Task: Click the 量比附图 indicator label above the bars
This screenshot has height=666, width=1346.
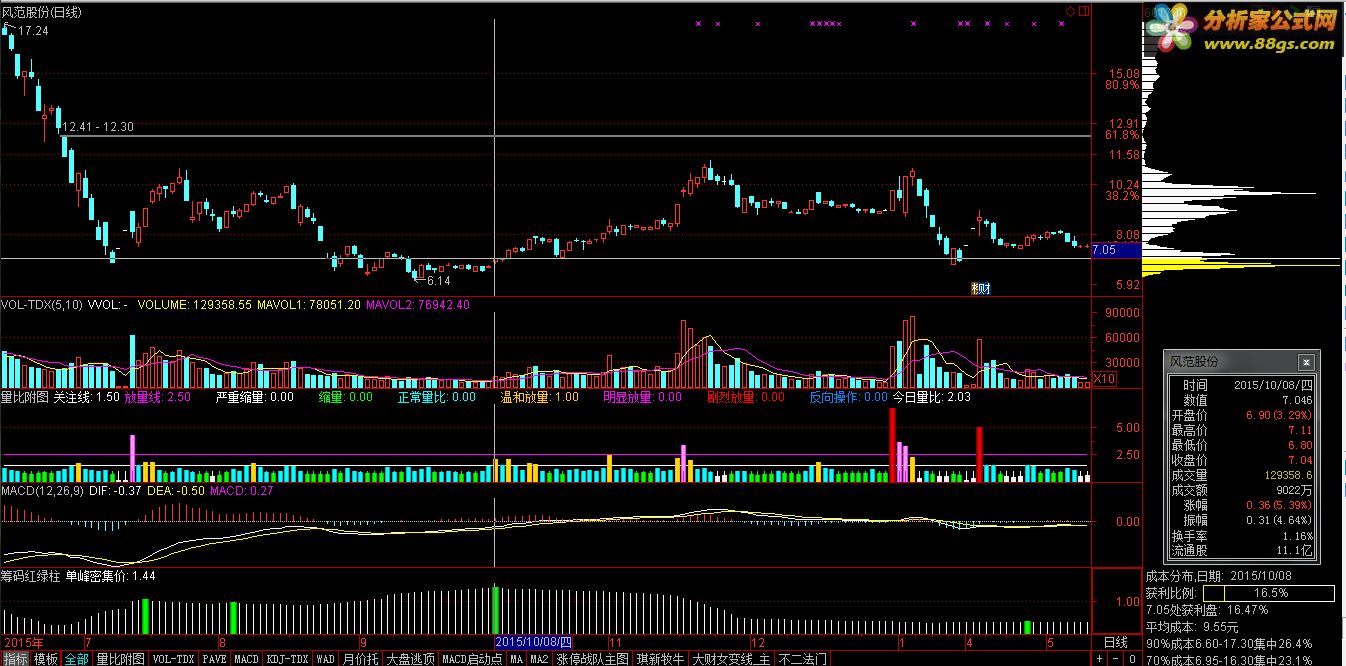Action: (x=24, y=397)
